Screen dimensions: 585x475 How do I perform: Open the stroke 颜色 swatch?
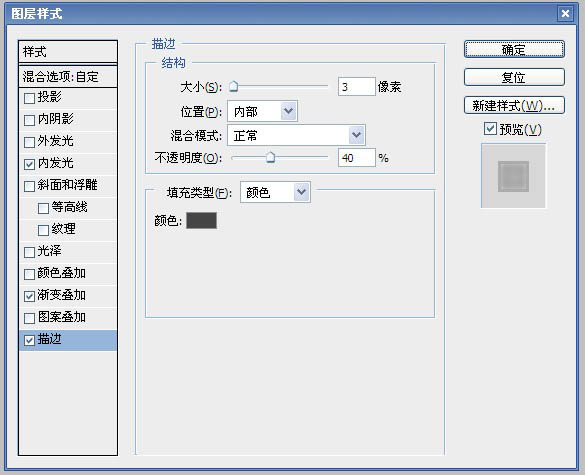201,221
